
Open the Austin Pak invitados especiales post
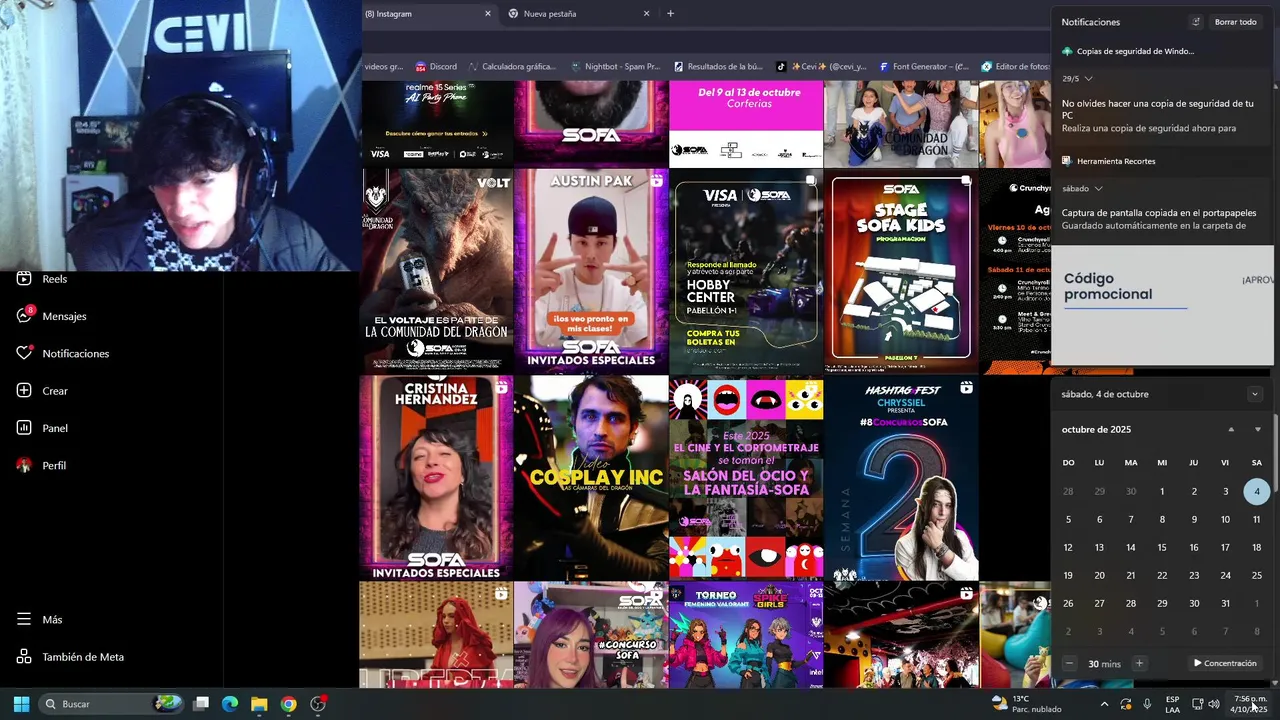591,270
